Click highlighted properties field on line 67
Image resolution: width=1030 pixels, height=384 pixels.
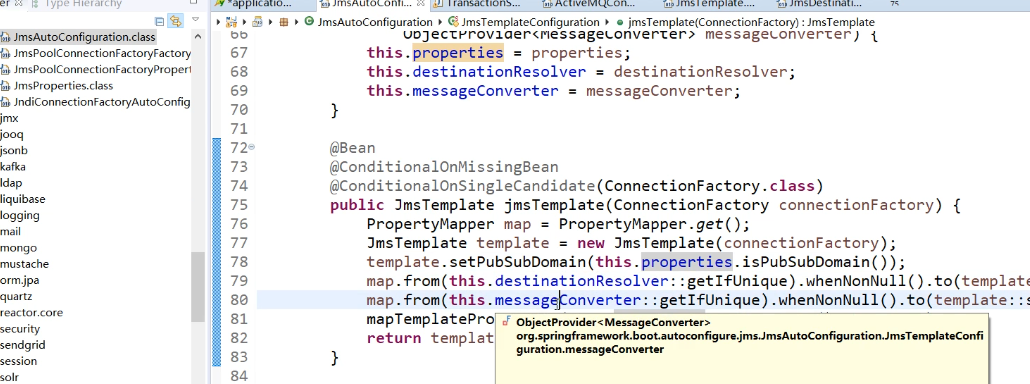pyautogui.click(x=458, y=53)
